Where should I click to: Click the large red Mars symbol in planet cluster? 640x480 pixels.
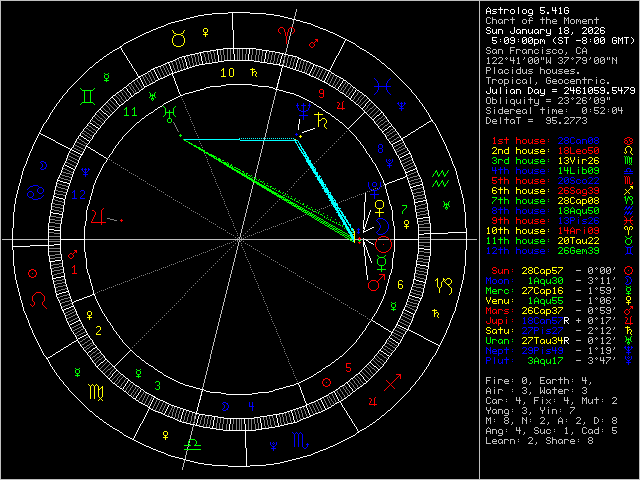tap(376, 282)
